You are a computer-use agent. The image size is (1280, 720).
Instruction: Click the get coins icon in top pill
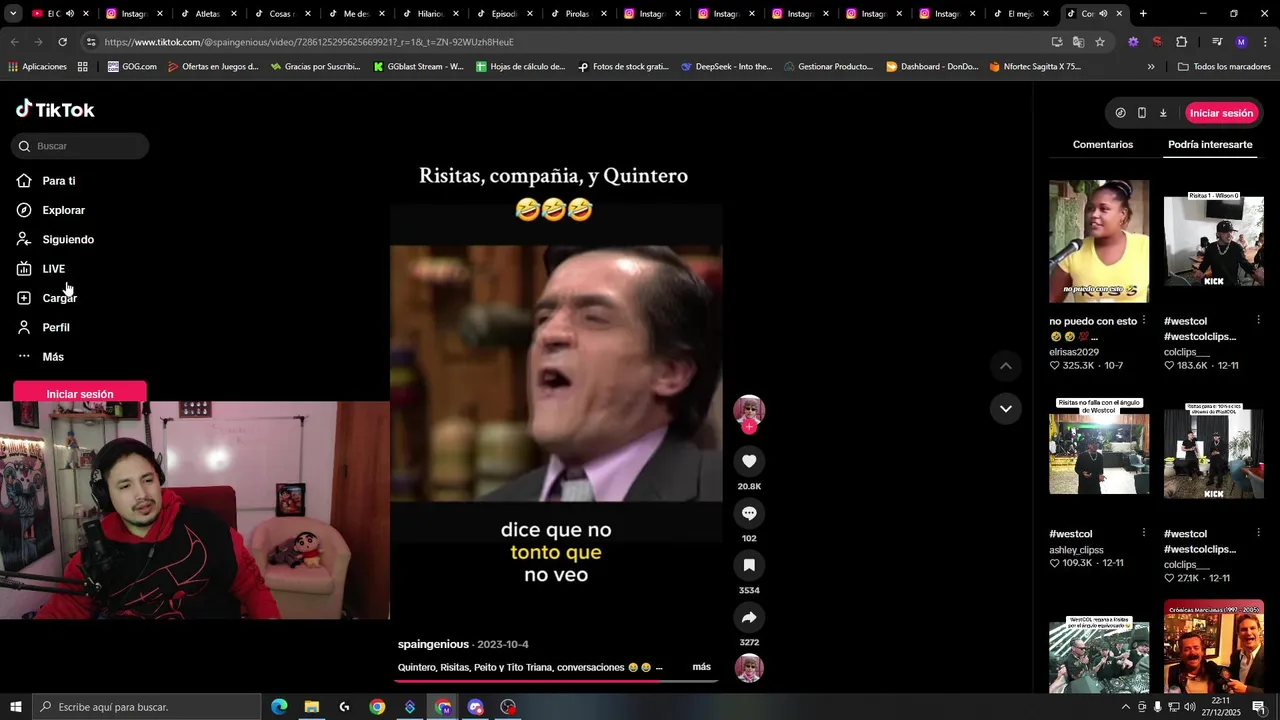[1120, 113]
